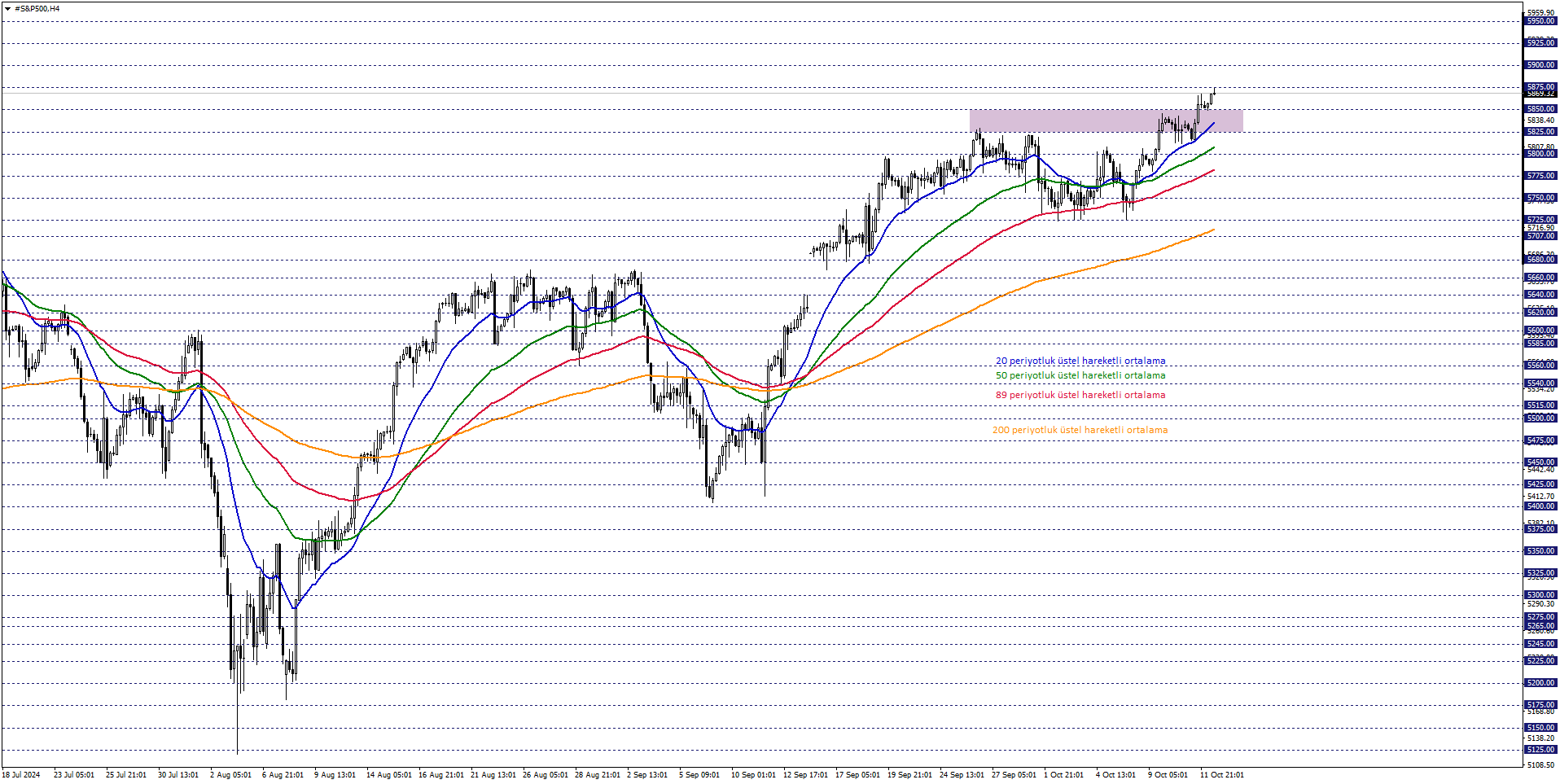Screen dimensions: 1560x784
Task: Select the 5716.90 price axis value
Action: 1540,228
